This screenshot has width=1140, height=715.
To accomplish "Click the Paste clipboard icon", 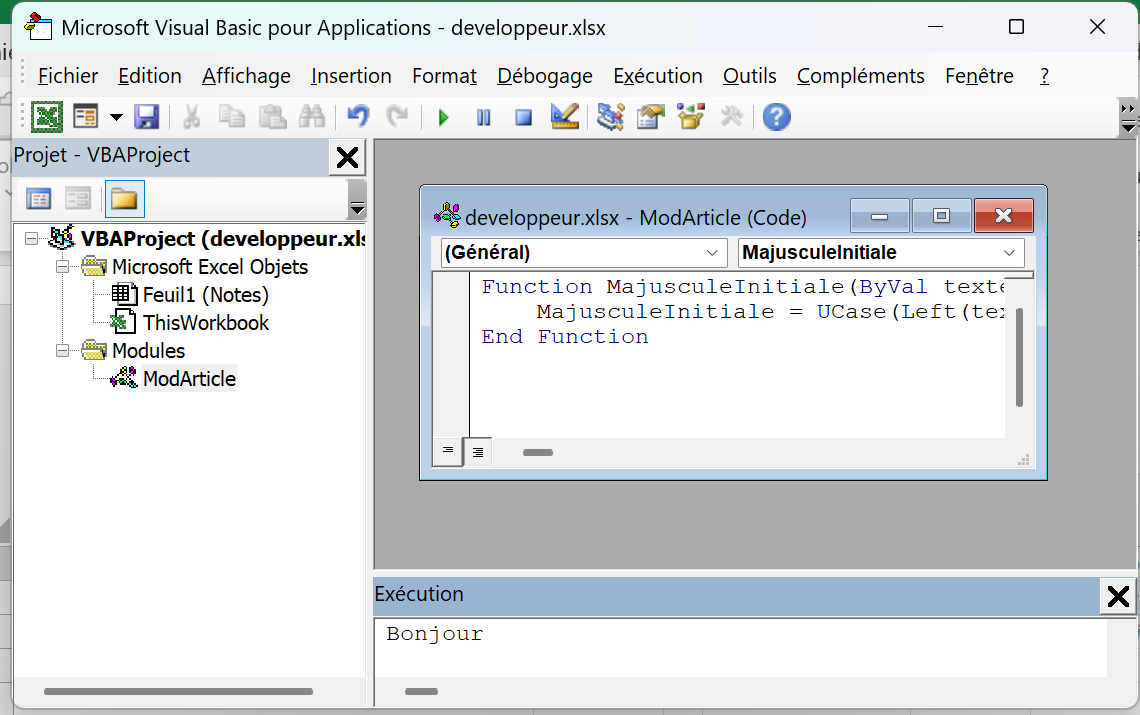I will pyautogui.click(x=273, y=117).
